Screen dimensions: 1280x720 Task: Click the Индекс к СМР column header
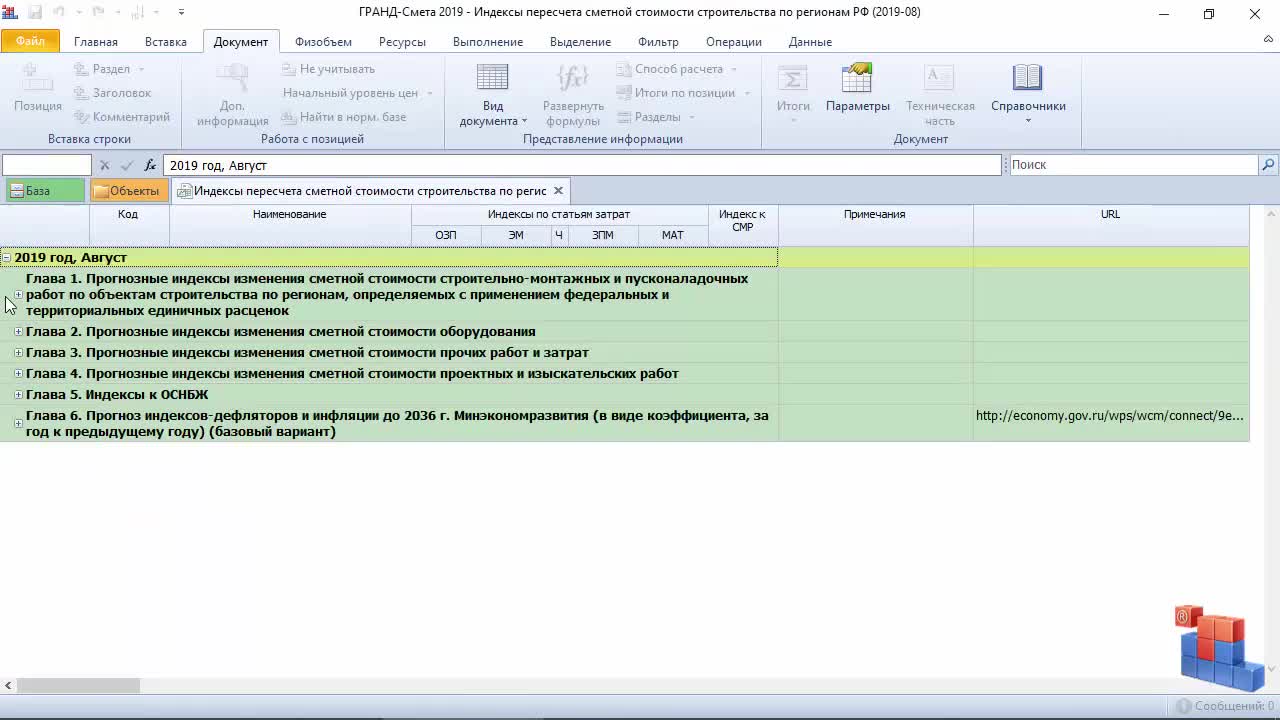click(x=742, y=226)
